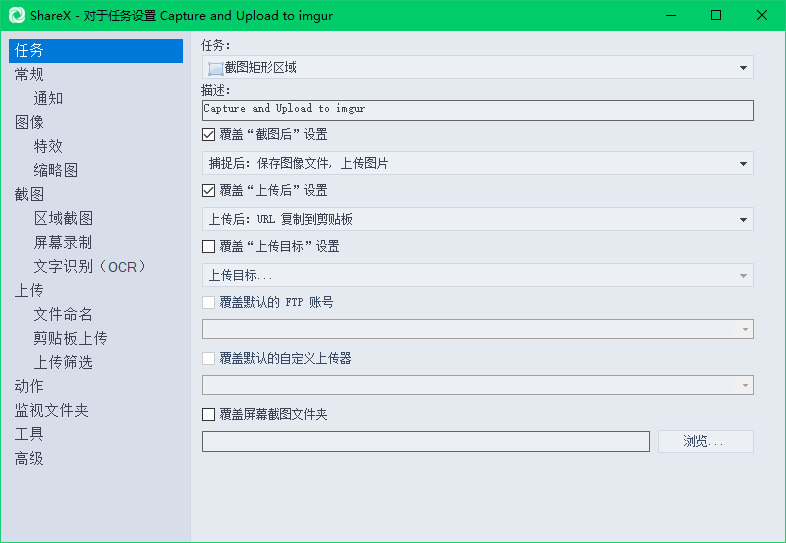786x543 pixels.
Task: Click the 描述 text field
Action: (477, 109)
